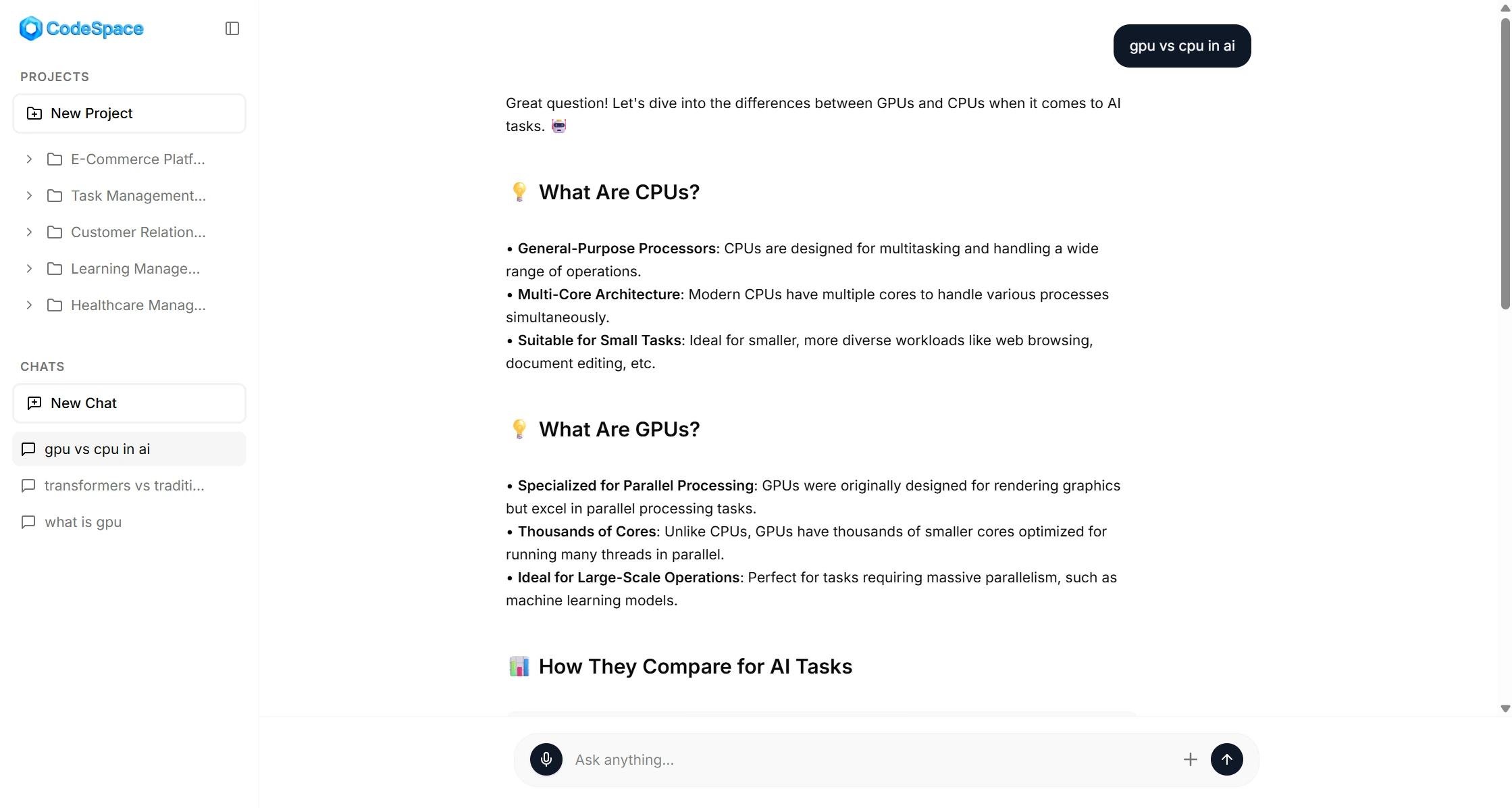Toggle the sidebar collapse panel icon
This screenshot has height=808, width=1512.
232,28
